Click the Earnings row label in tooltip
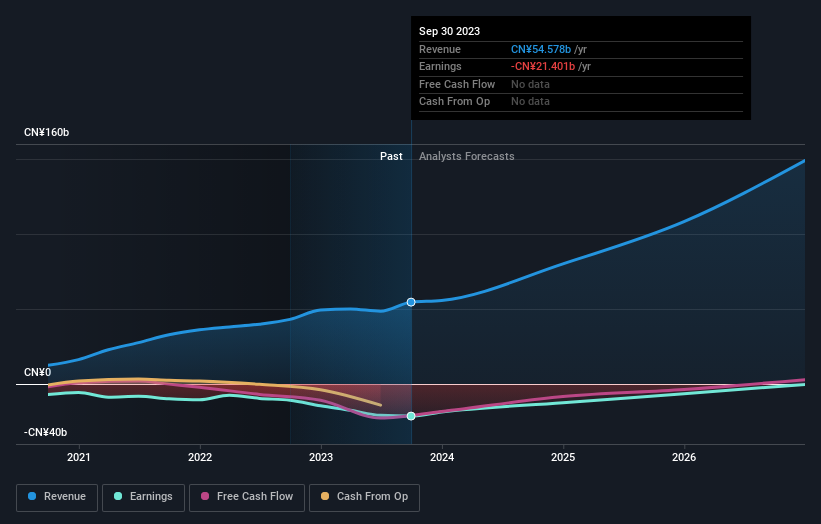Screen dimensions: 821x524 (x=440, y=66)
